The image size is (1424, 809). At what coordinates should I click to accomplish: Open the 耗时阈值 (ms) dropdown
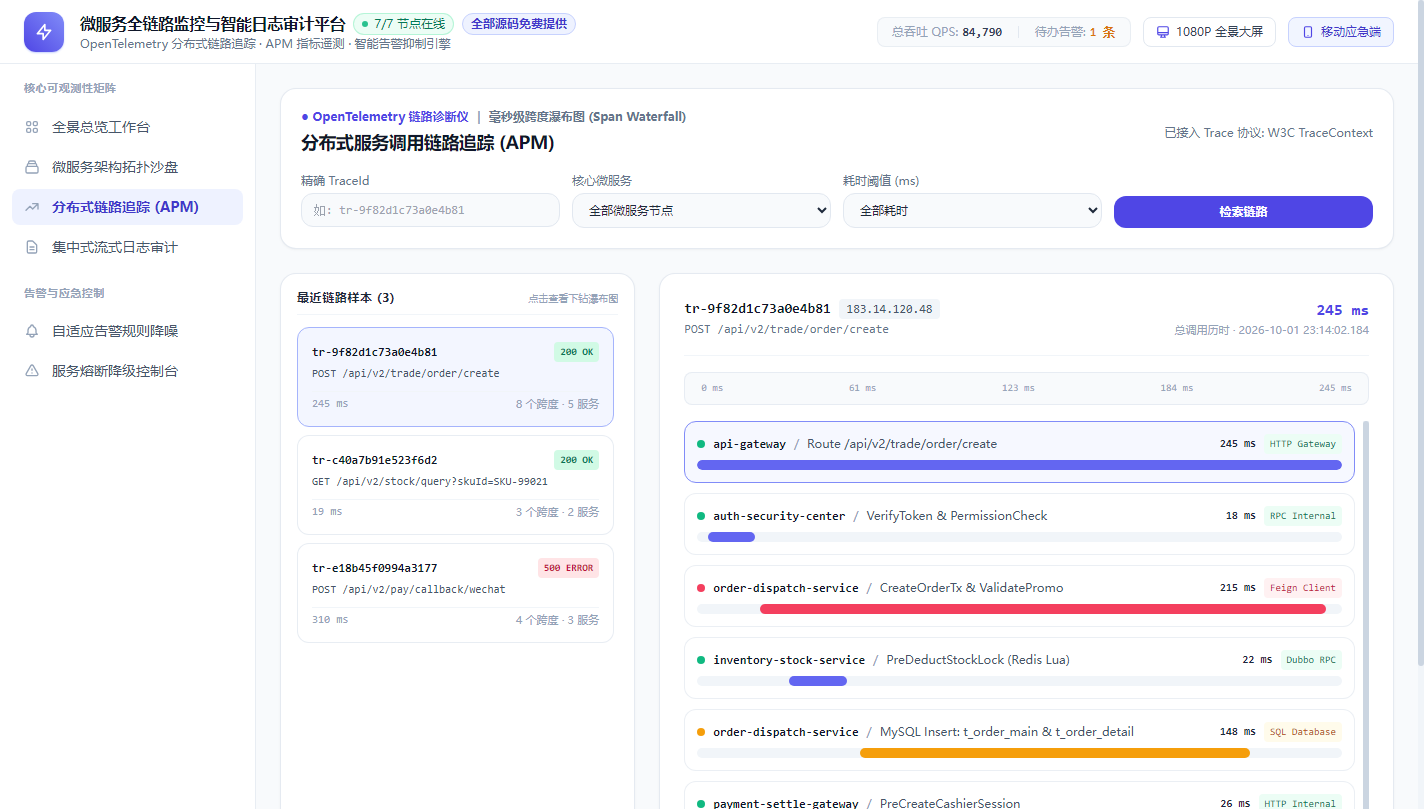click(972, 211)
